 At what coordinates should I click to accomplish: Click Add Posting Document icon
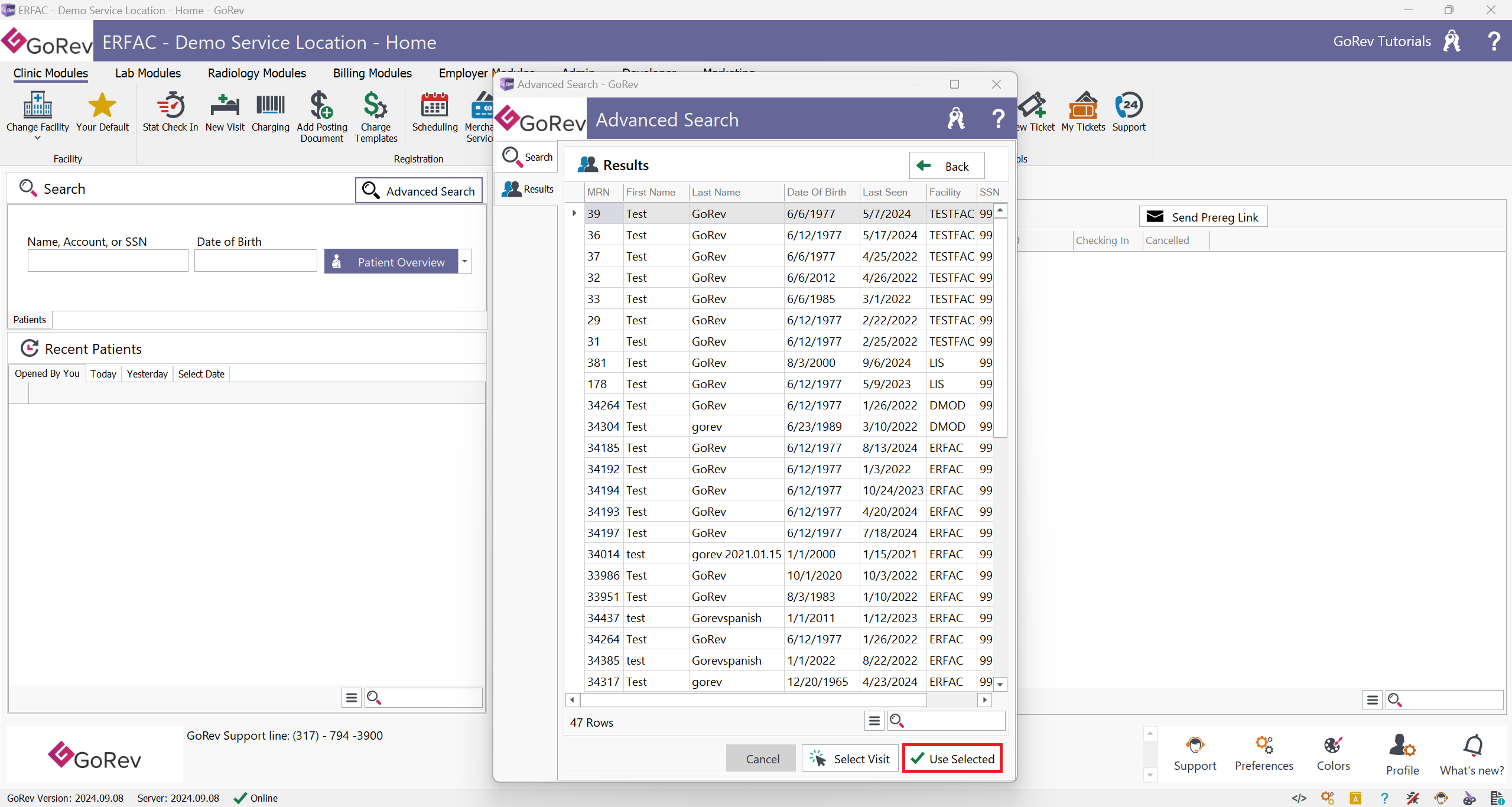(x=321, y=105)
